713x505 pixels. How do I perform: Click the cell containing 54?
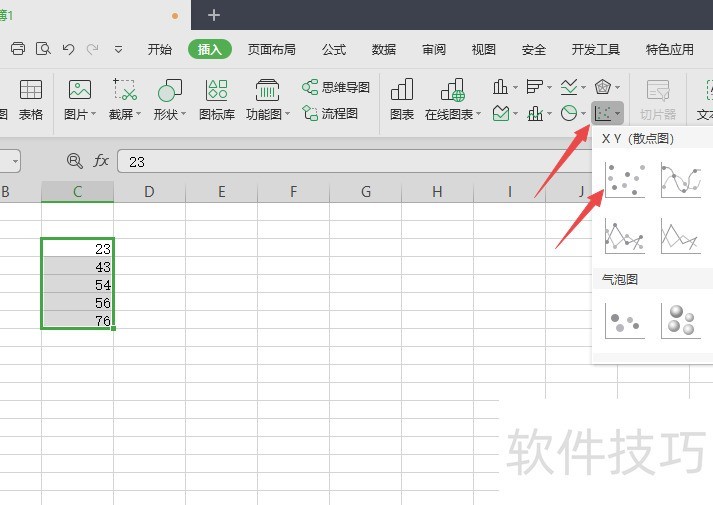point(77,285)
